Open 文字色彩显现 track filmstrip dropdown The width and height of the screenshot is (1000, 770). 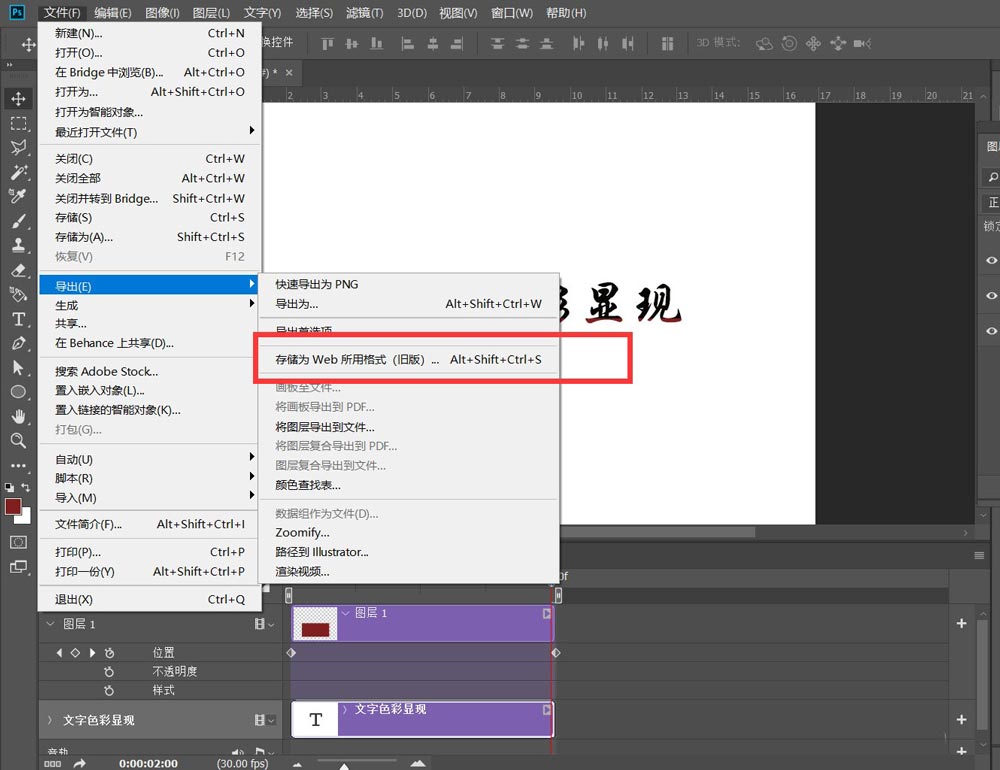pos(264,720)
